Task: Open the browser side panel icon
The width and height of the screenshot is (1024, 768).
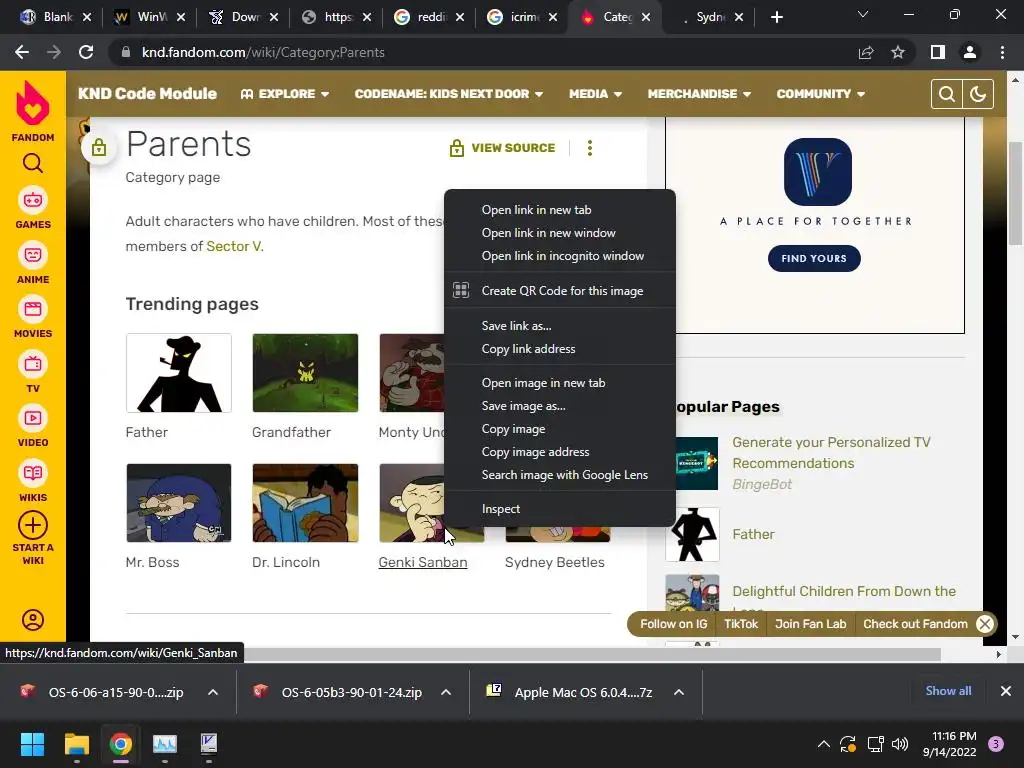Action: pos(938,52)
